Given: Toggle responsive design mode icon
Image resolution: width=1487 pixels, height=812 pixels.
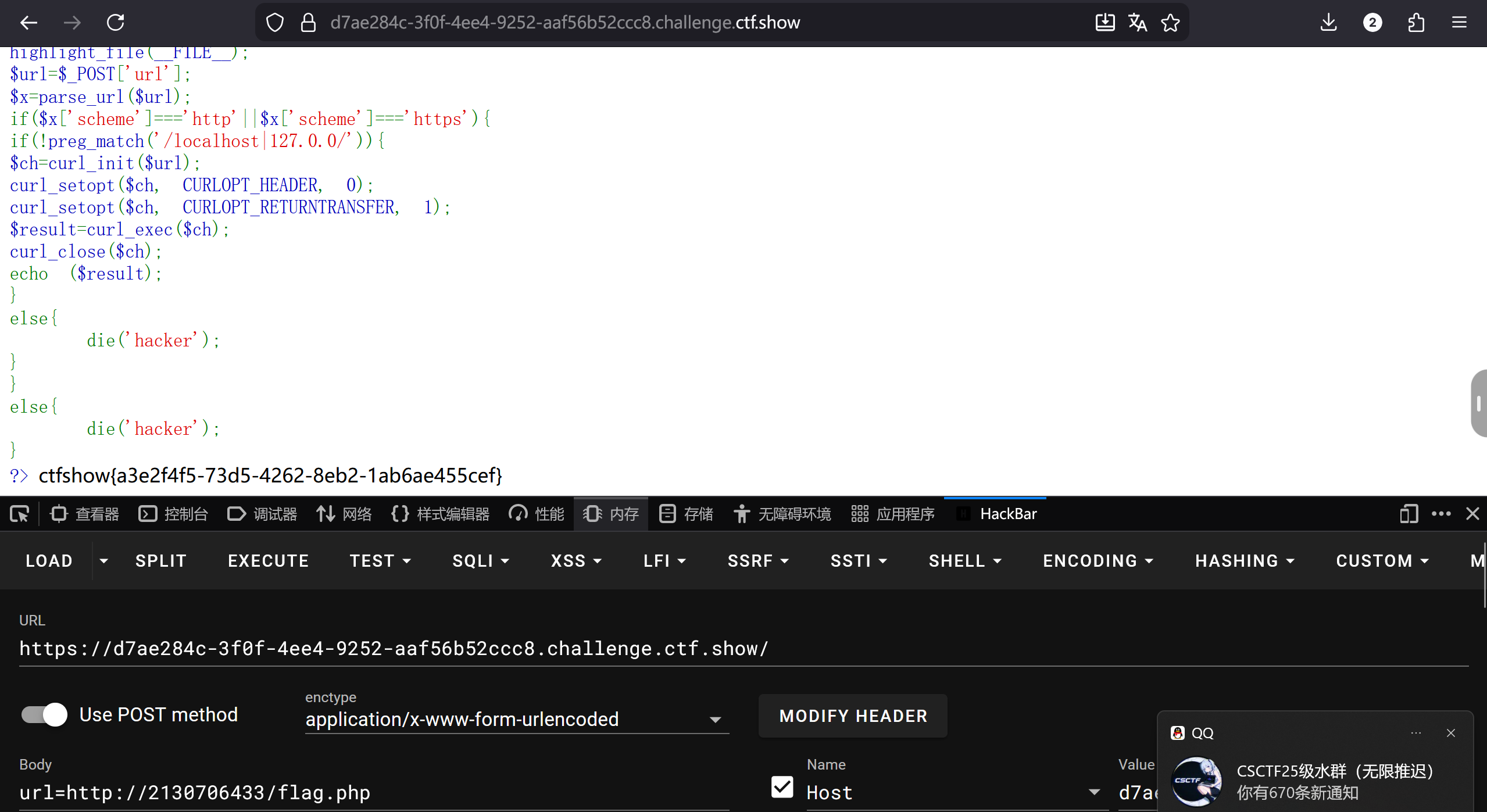Looking at the screenshot, I should tap(1409, 514).
